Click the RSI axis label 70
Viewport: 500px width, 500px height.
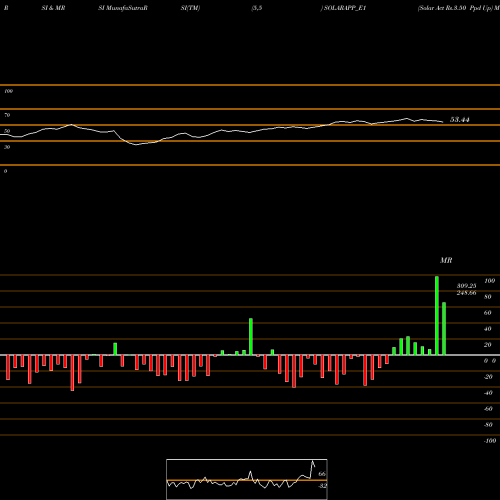click(7, 115)
